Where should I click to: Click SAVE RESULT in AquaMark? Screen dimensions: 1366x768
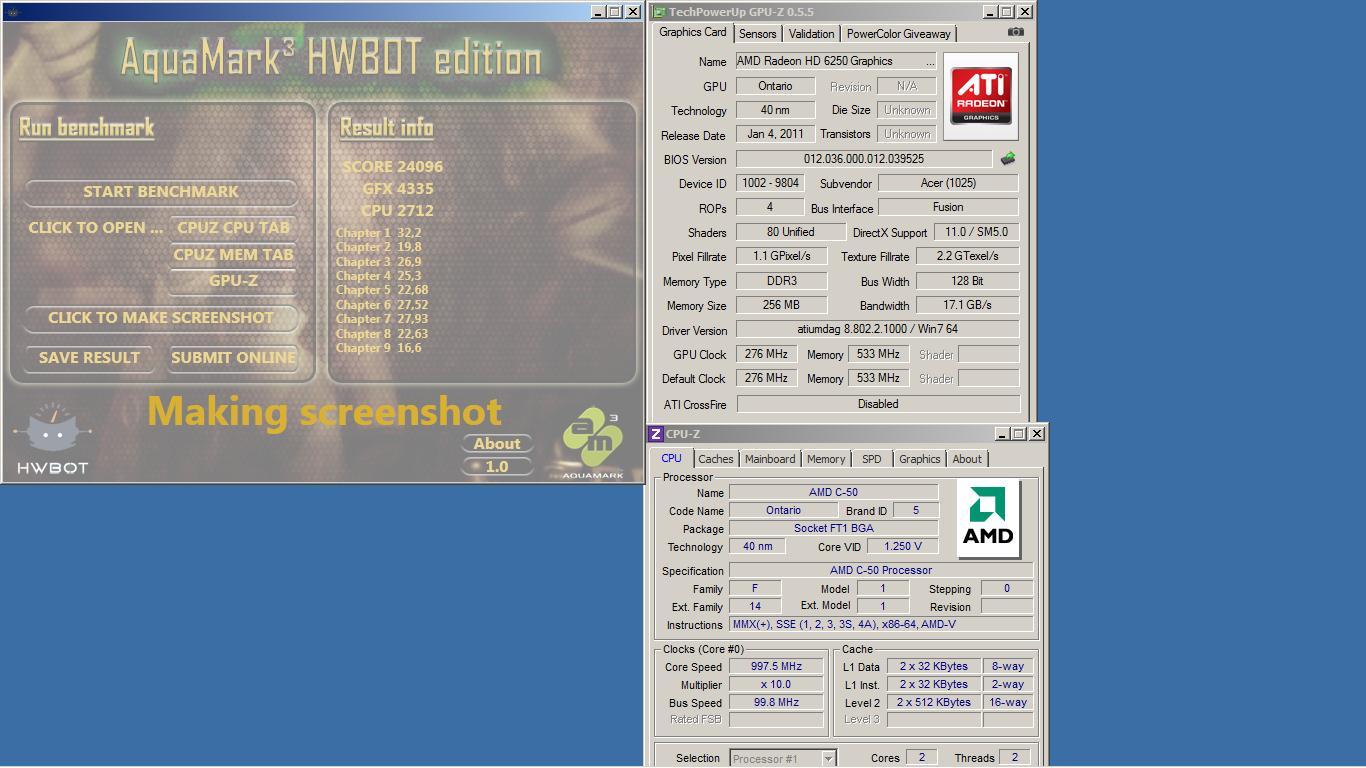89,357
